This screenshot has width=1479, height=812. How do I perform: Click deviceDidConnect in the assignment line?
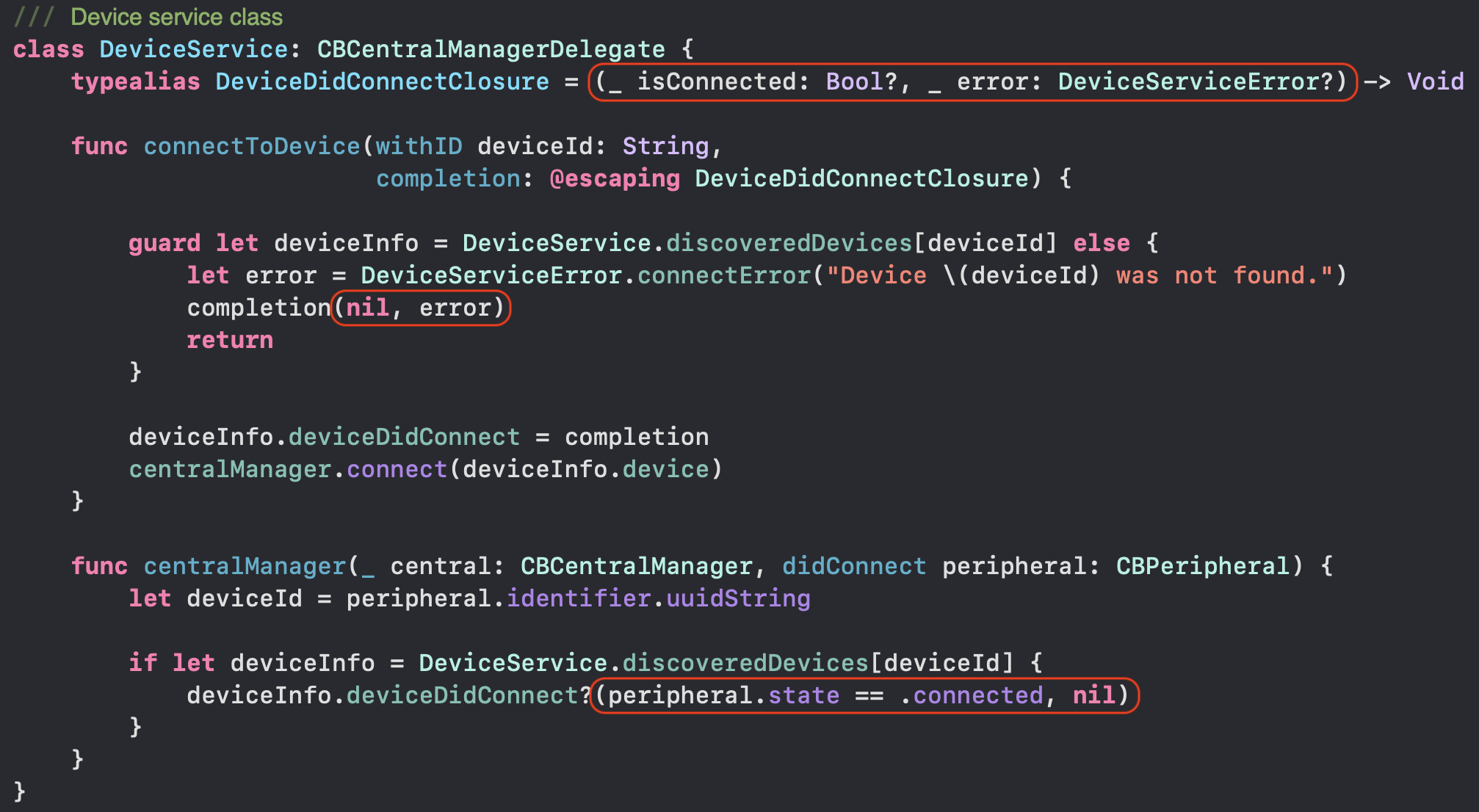404,437
